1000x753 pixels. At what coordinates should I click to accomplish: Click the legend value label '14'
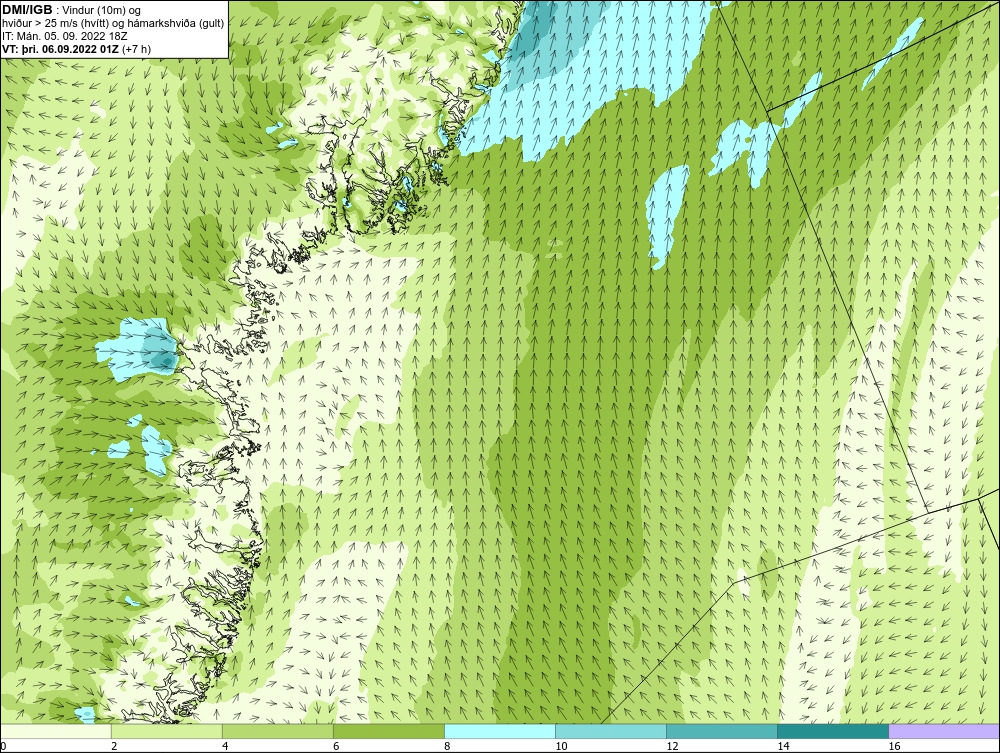[783, 746]
